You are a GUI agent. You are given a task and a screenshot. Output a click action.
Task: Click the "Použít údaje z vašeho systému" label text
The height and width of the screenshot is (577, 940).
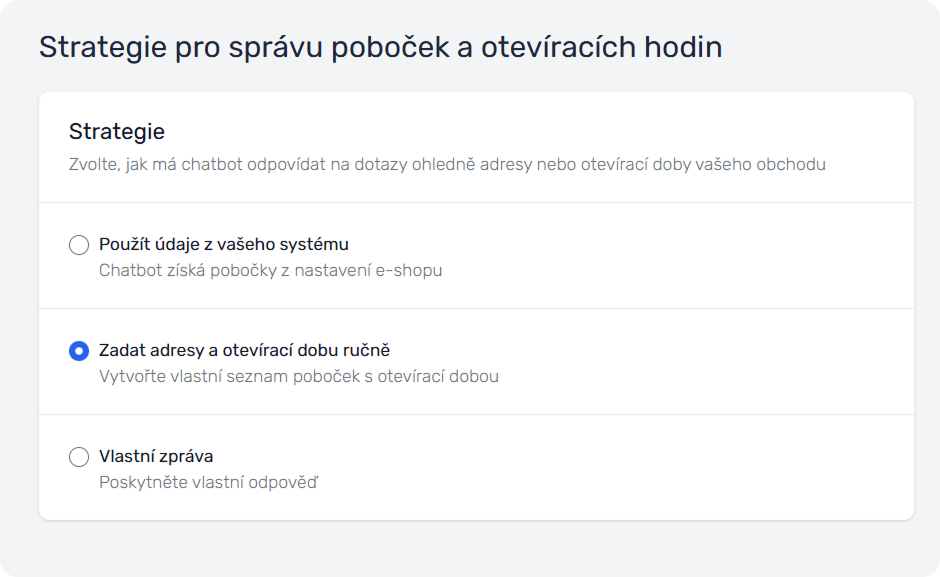pyautogui.click(x=223, y=244)
